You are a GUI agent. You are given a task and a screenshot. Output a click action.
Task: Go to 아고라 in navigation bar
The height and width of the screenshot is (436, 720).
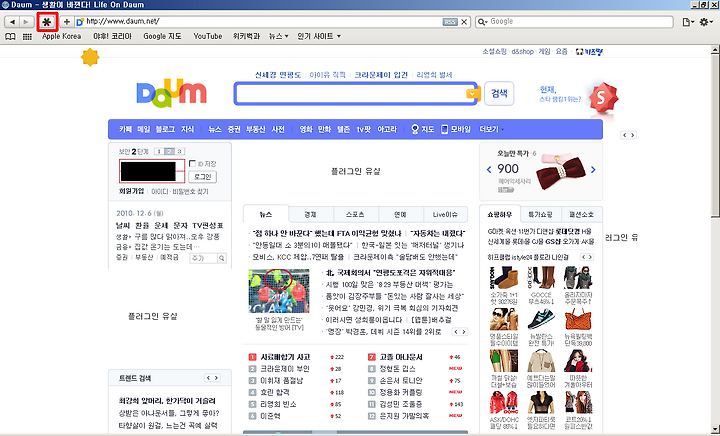click(387, 129)
